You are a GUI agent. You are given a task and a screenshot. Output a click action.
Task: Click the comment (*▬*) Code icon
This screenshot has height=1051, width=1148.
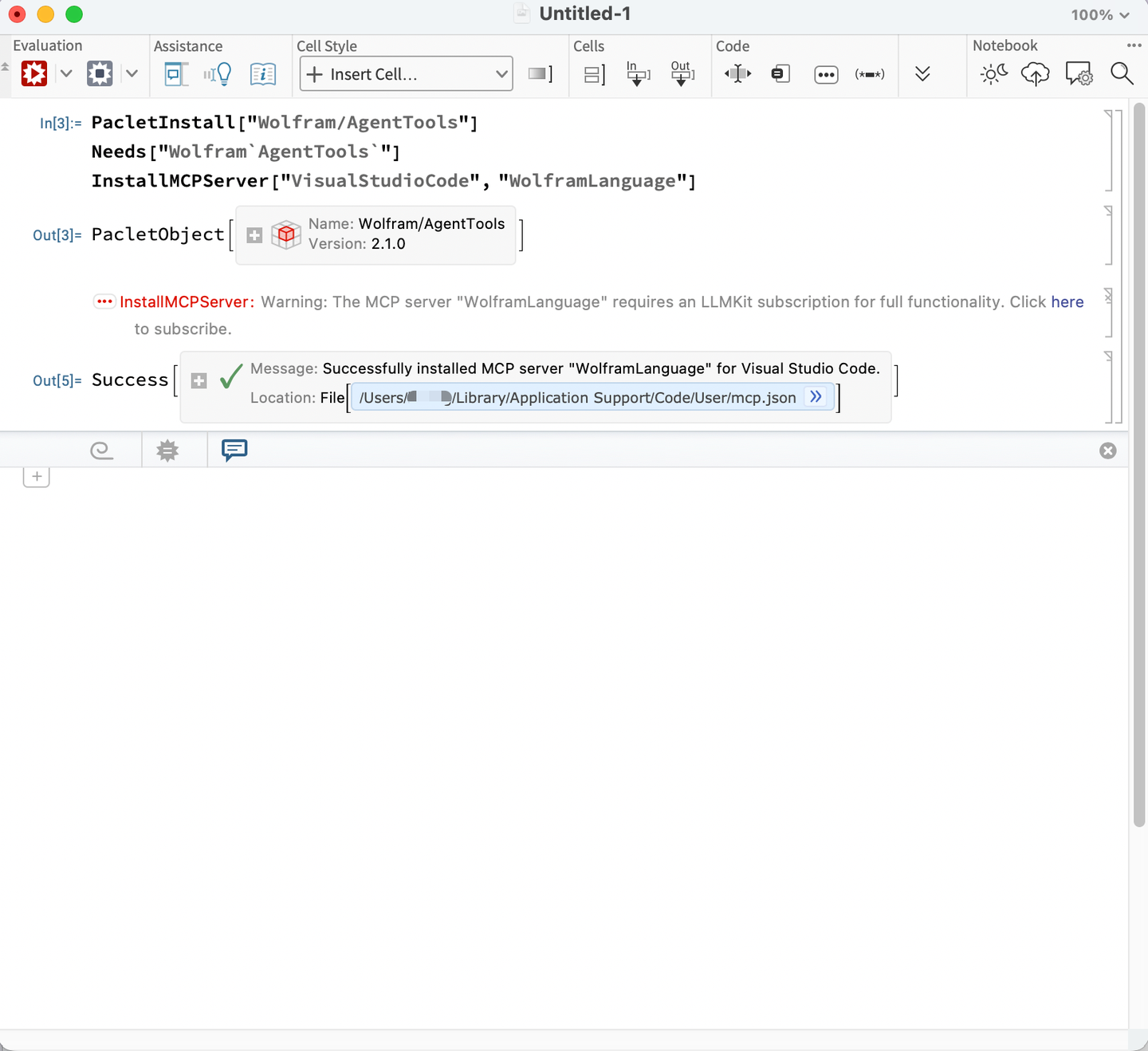click(x=870, y=74)
